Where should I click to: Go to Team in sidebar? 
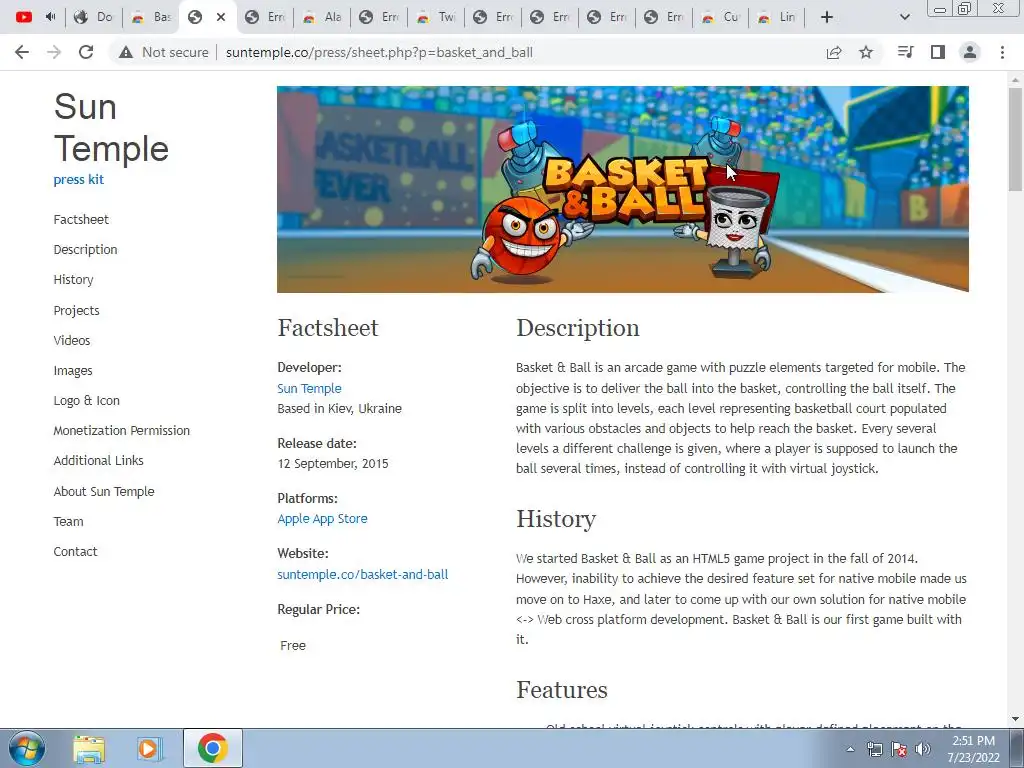point(69,521)
